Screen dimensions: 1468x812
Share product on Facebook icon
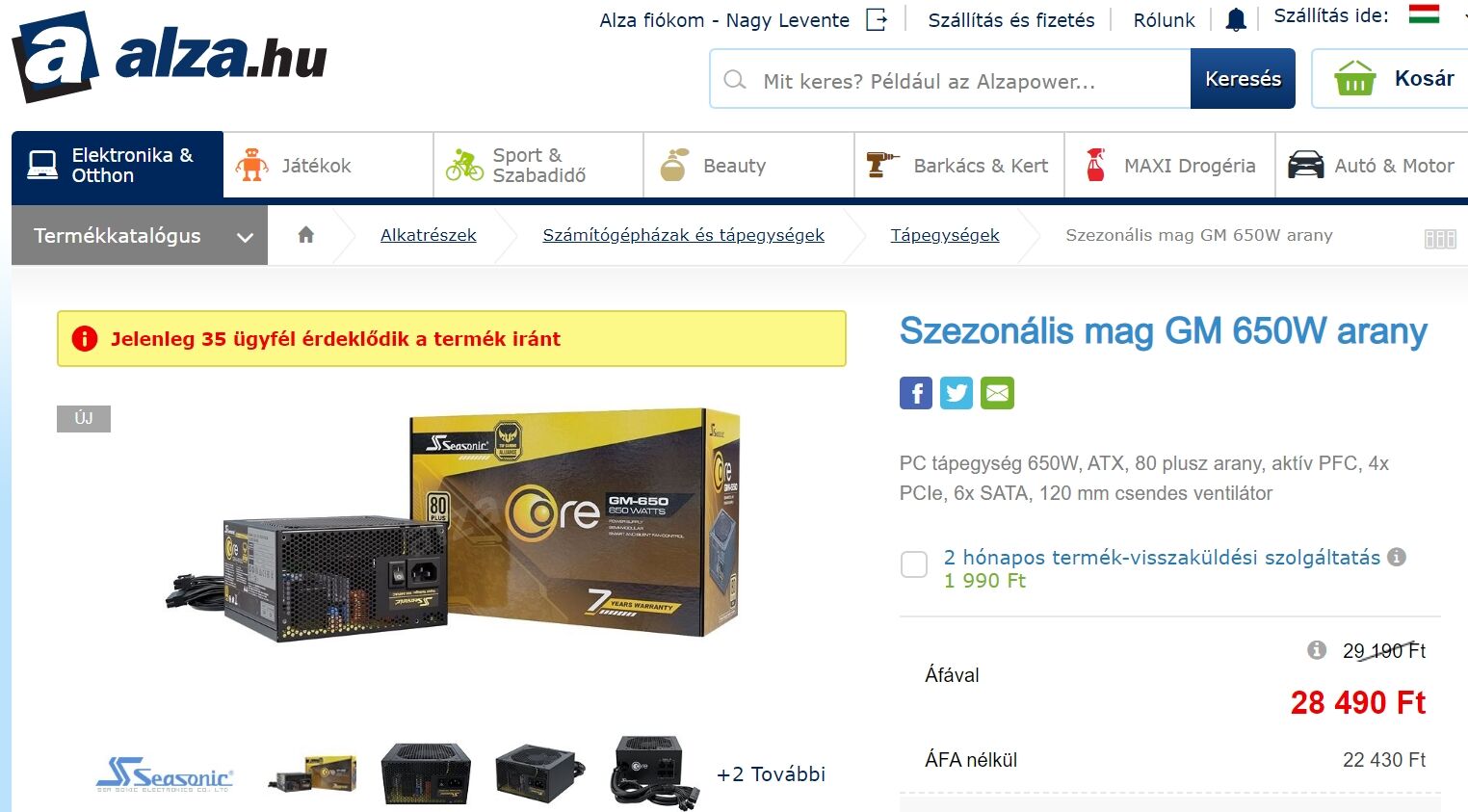[915, 393]
